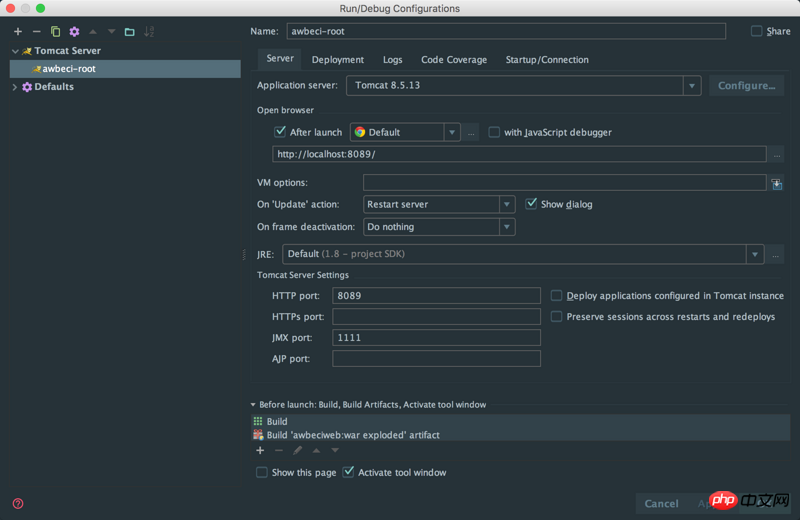Uncheck After launch checkbox
The image size is (800, 520).
280,132
